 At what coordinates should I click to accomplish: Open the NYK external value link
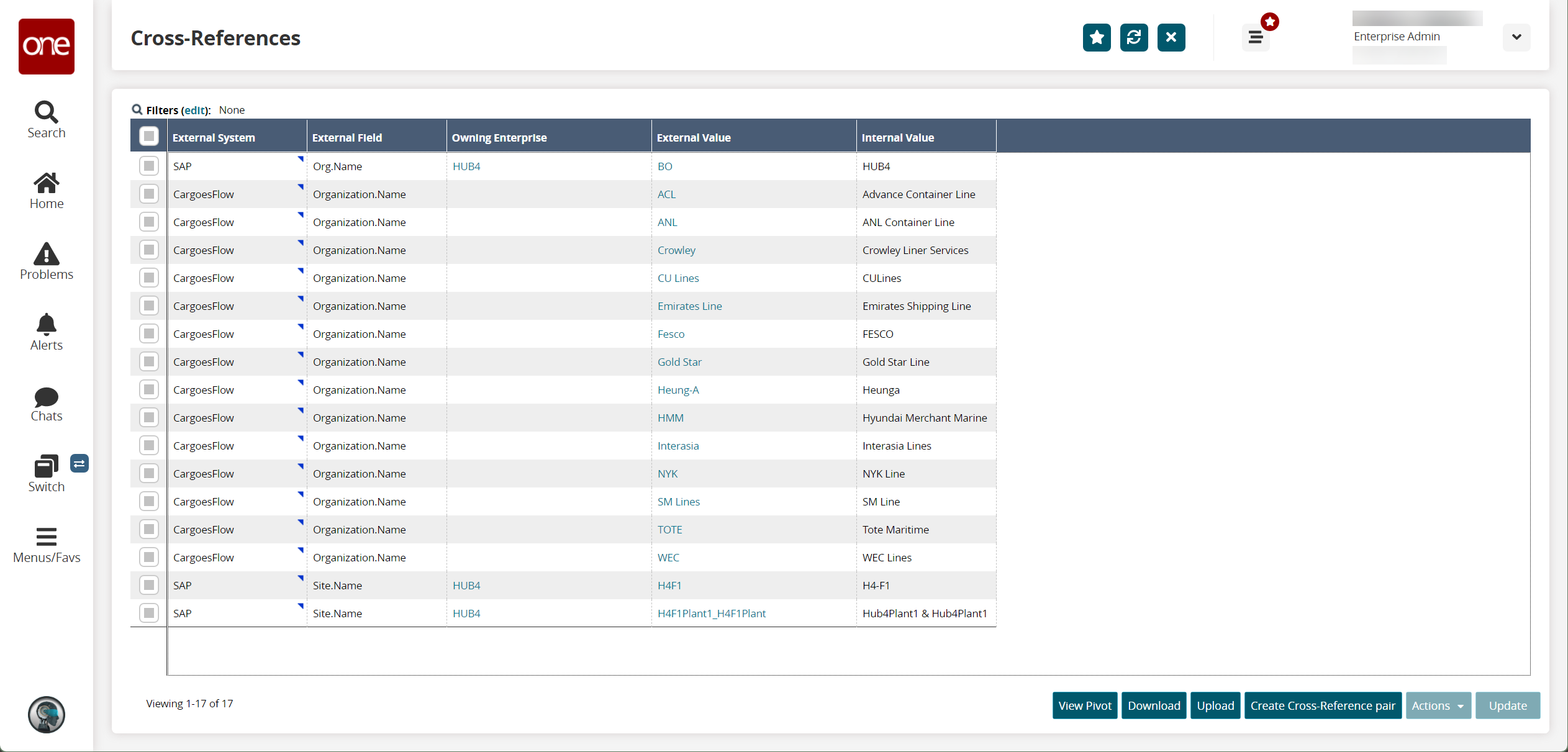pos(668,474)
